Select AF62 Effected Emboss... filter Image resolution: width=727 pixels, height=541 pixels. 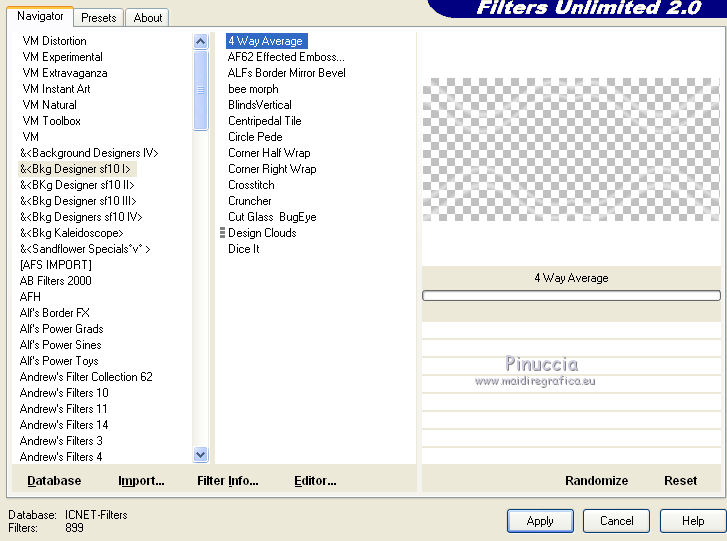pyautogui.click(x=286, y=57)
